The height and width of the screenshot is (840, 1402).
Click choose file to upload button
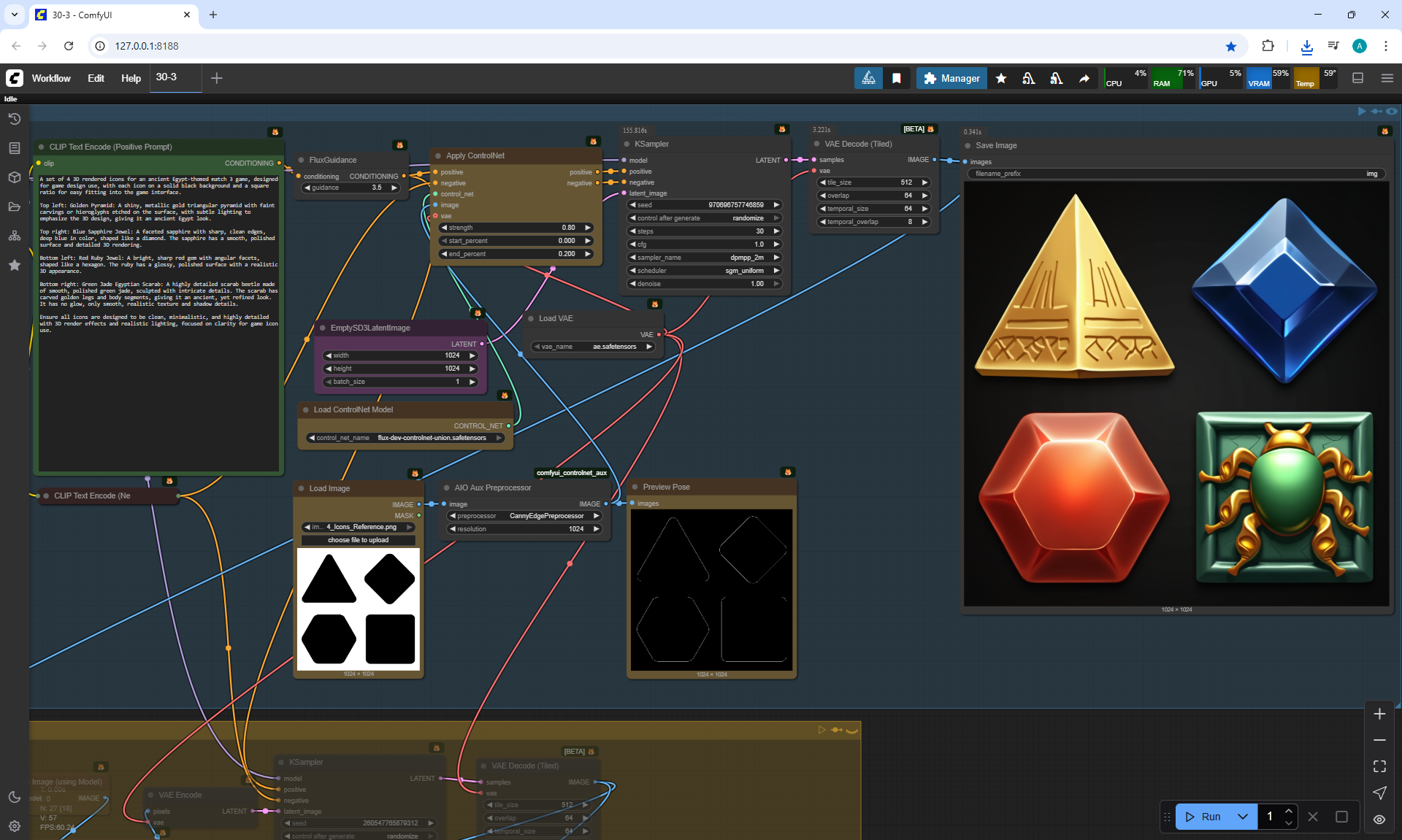[358, 540]
